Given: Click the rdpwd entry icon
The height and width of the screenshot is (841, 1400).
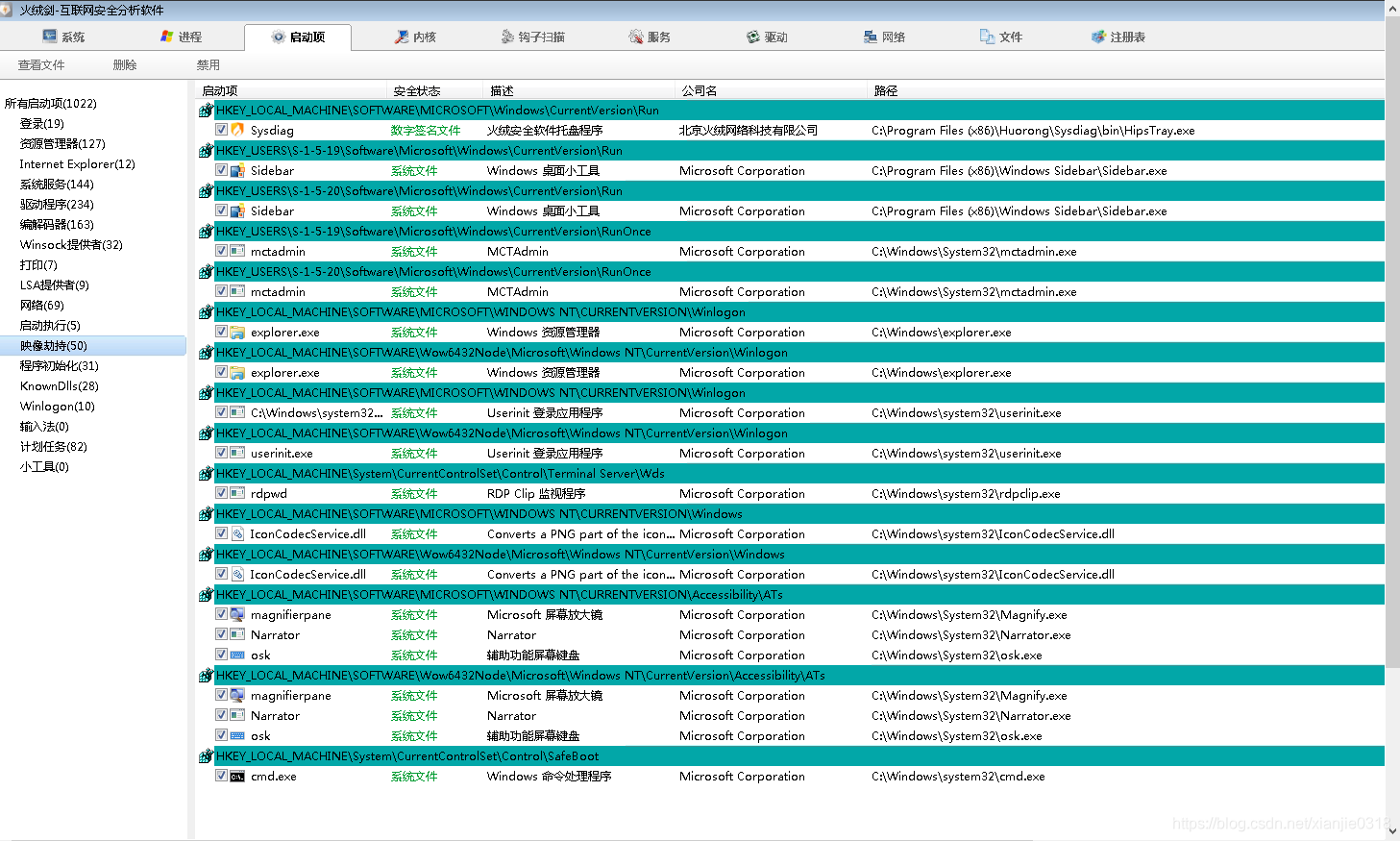Looking at the screenshot, I should pyautogui.click(x=237, y=493).
